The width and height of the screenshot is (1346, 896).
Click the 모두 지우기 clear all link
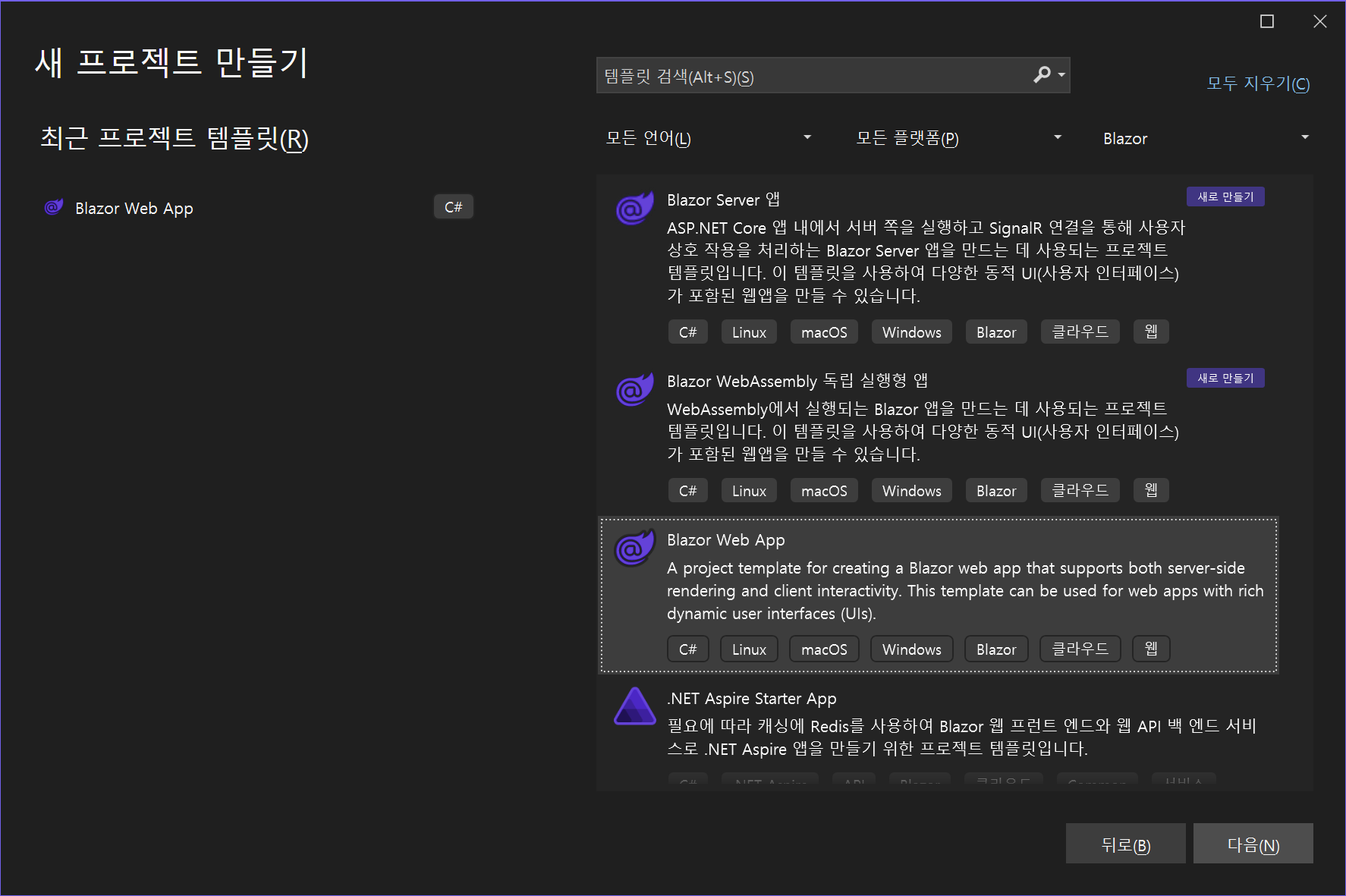tap(1258, 83)
